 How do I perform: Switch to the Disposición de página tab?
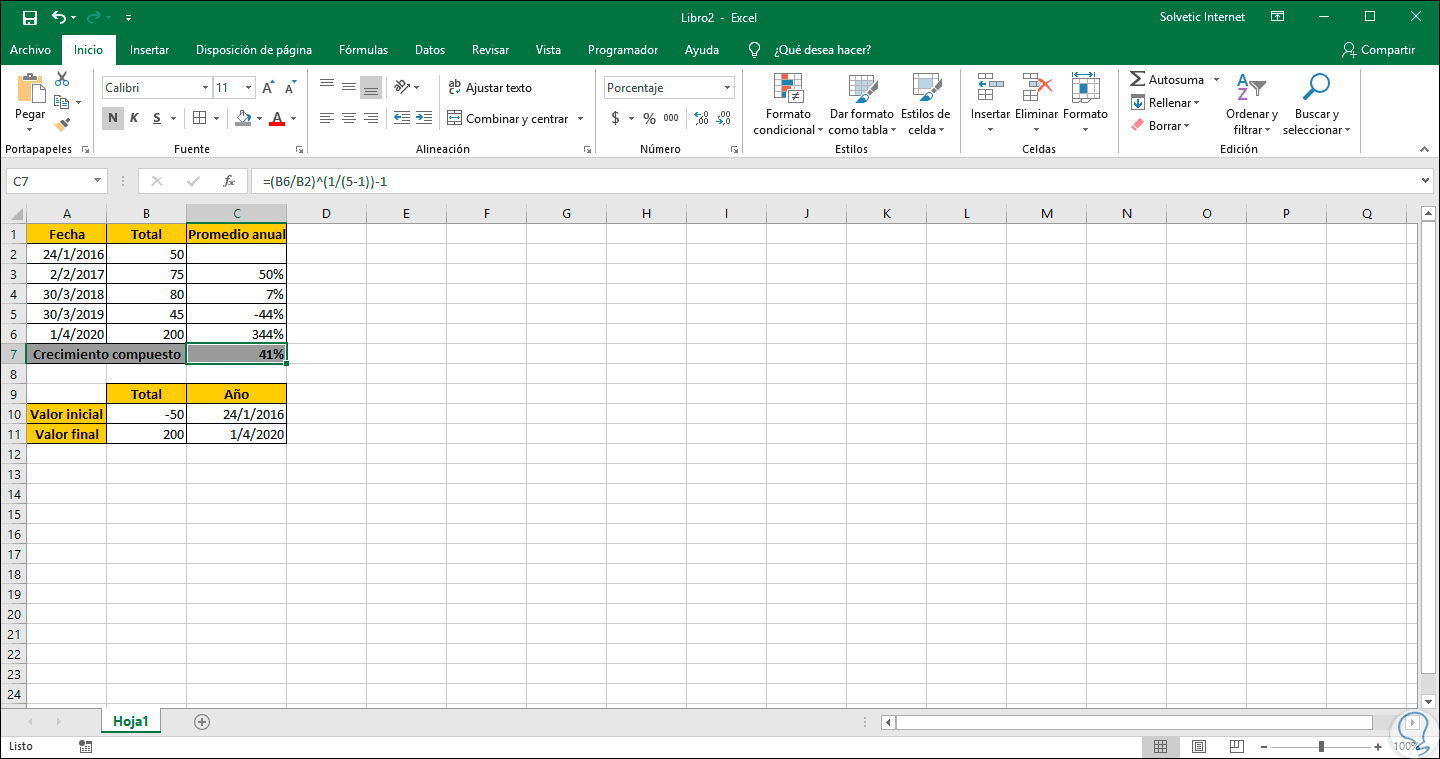pyautogui.click(x=254, y=50)
